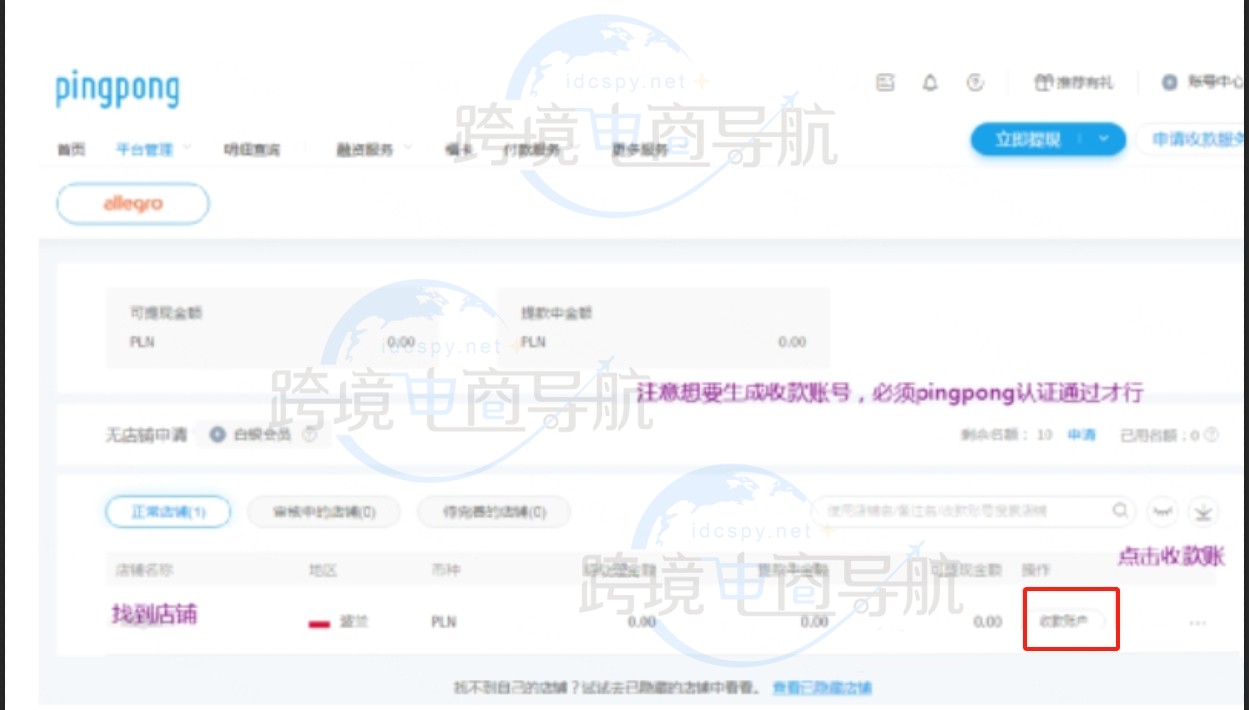
Task: Click the download icon right of the search box
Action: 1204,513
